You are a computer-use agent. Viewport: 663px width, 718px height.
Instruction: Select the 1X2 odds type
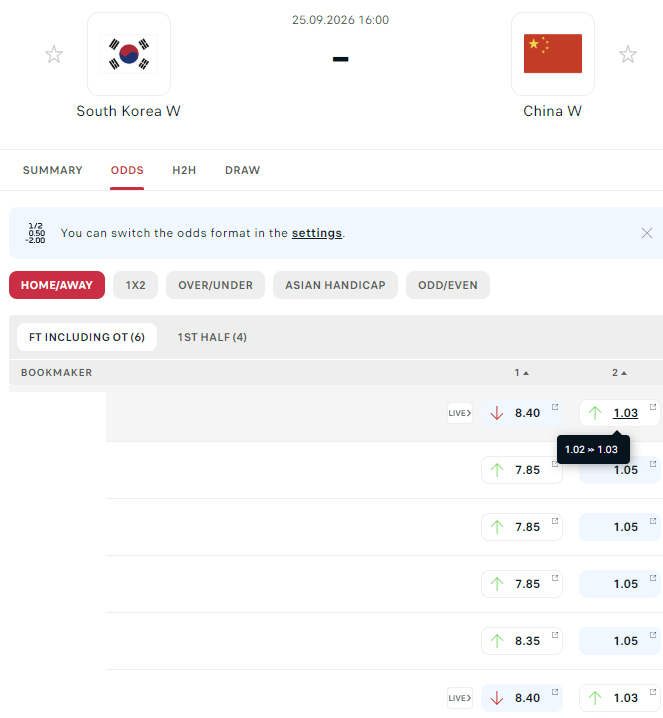[x=136, y=285]
